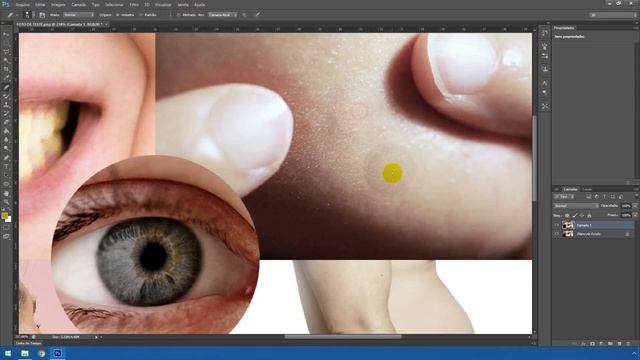Select the Healing Brush tool

(6, 87)
